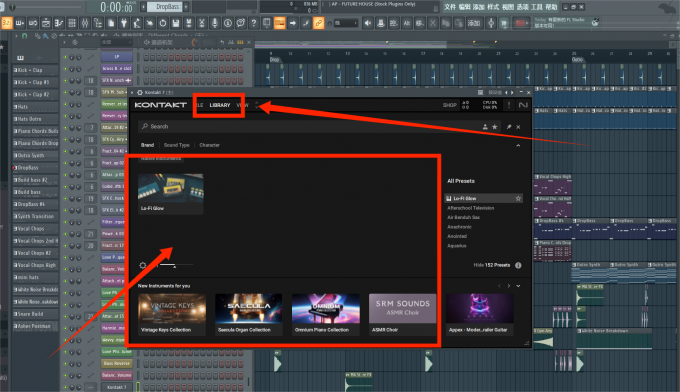Select the Aquarius preset
Screen dimensions: 680x392
pyautogui.click(x=457, y=246)
